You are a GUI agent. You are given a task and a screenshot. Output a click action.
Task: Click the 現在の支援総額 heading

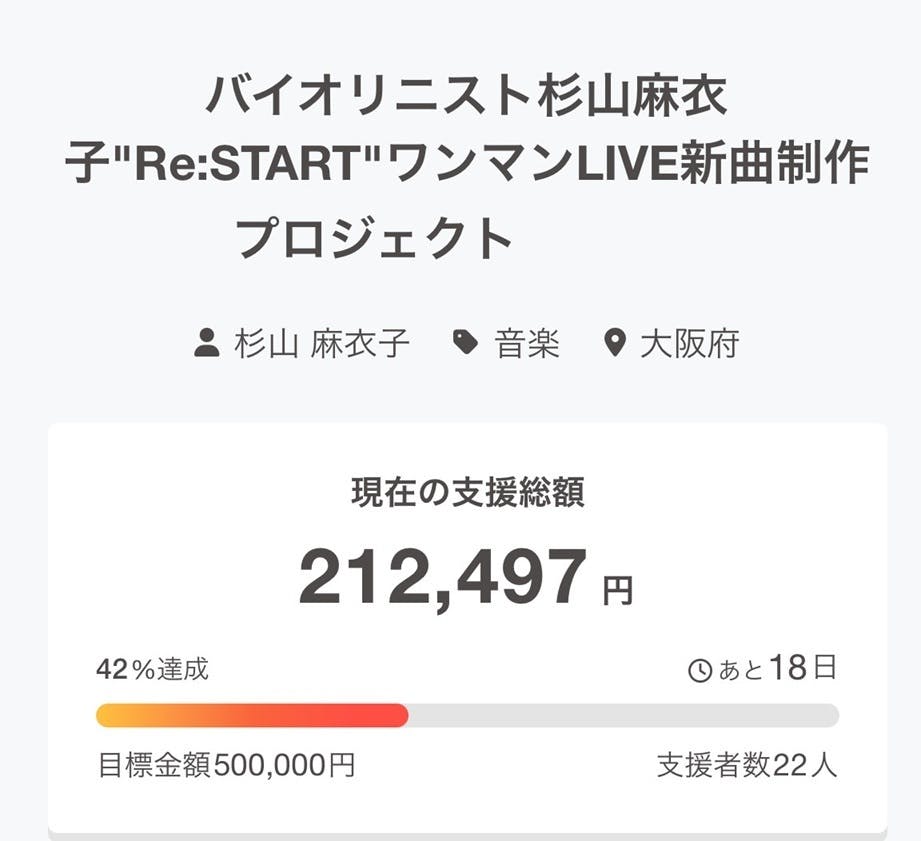pos(467,493)
